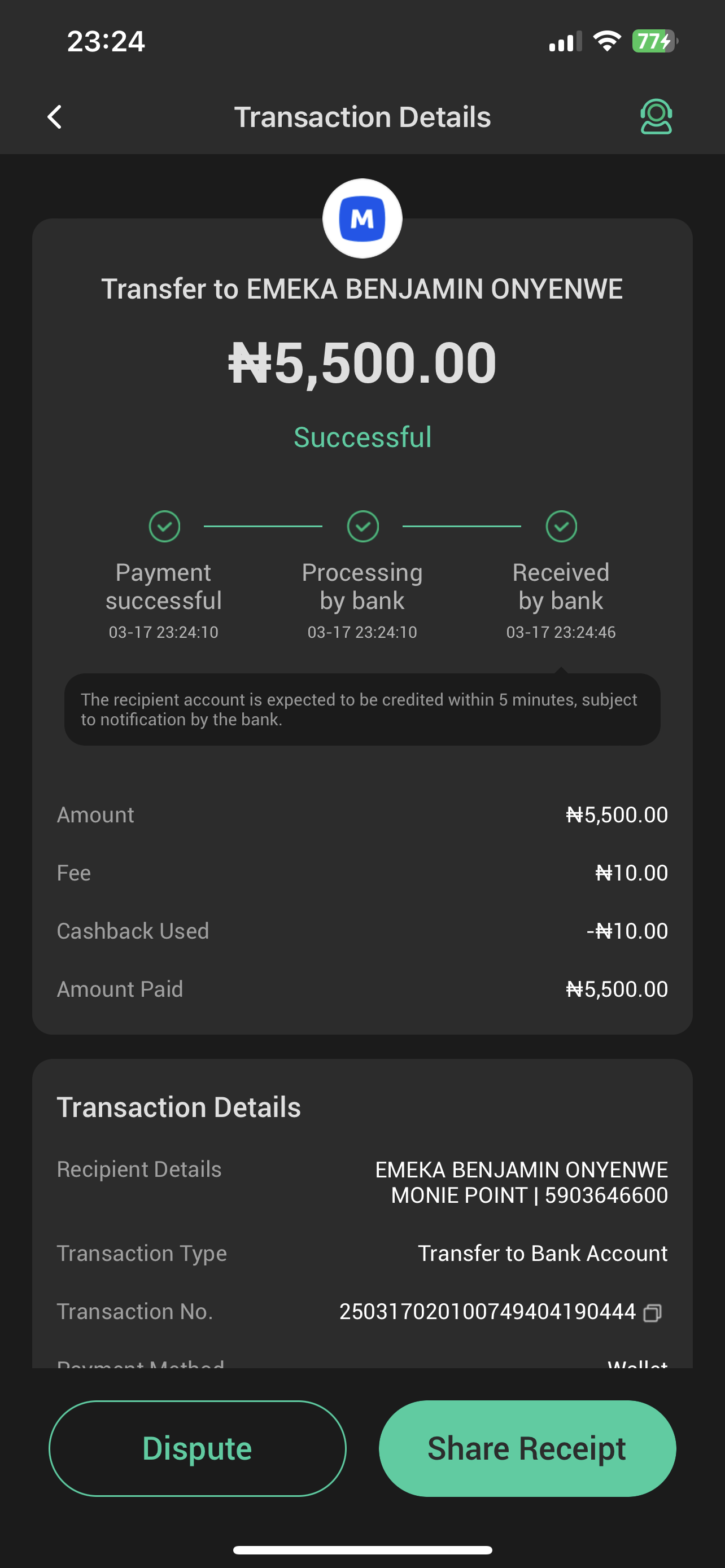Tap the Received by bank checkmark
This screenshot has height=1568, width=725.
(x=561, y=526)
